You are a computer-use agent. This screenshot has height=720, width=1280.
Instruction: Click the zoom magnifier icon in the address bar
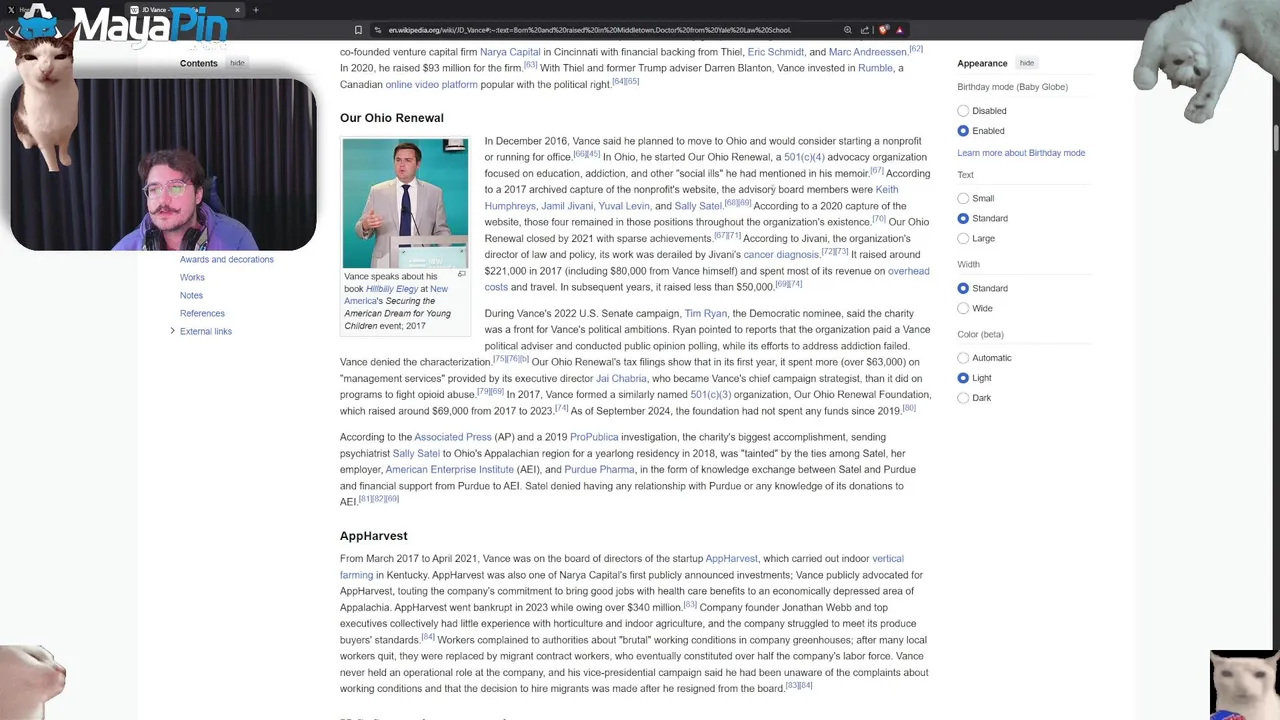(848, 30)
